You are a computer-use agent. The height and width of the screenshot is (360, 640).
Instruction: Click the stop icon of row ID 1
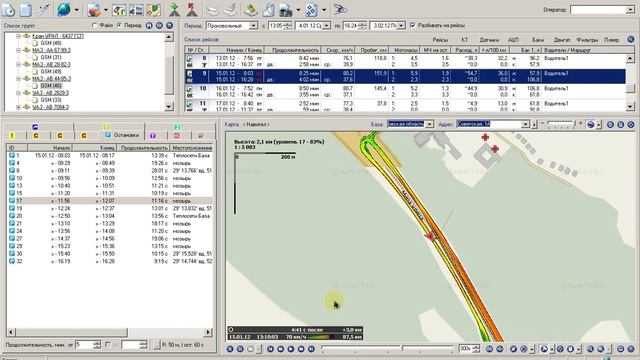(x=12, y=156)
